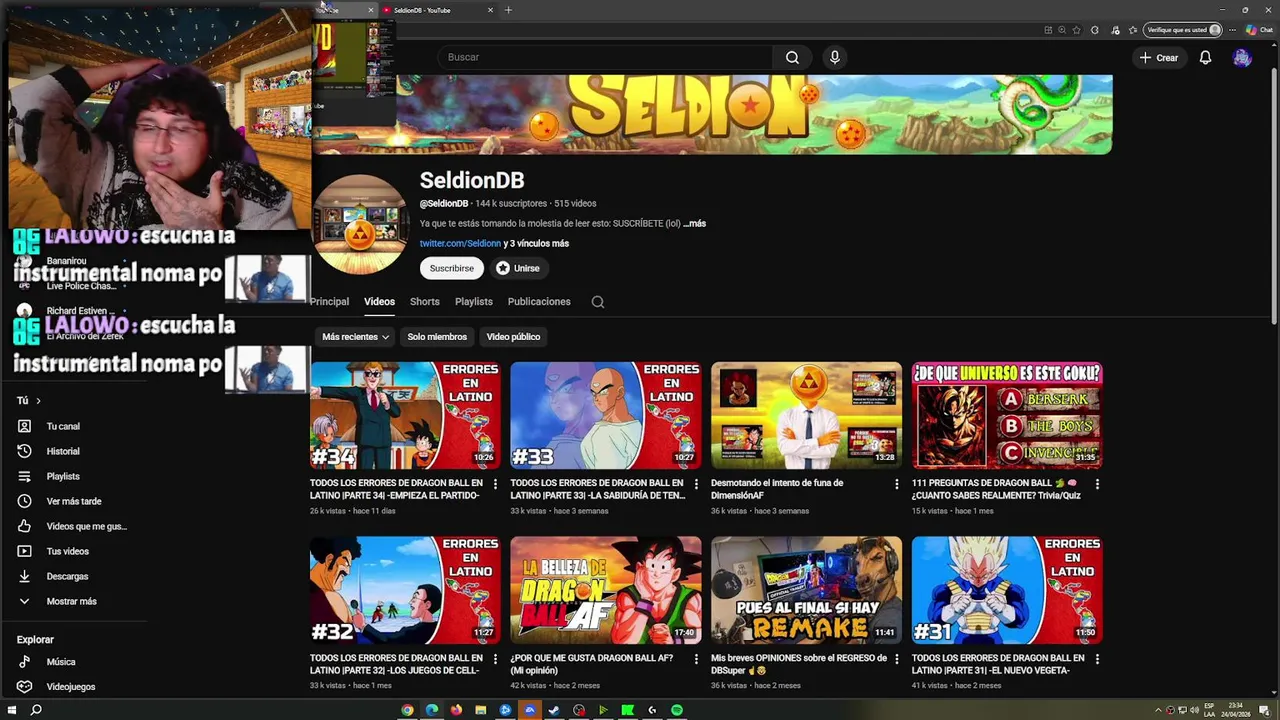The width and height of the screenshot is (1280, 720).
Task: Play the Errores en Latino #34 thumbnail
Action: pyautogui.click(x=405, y=415)
